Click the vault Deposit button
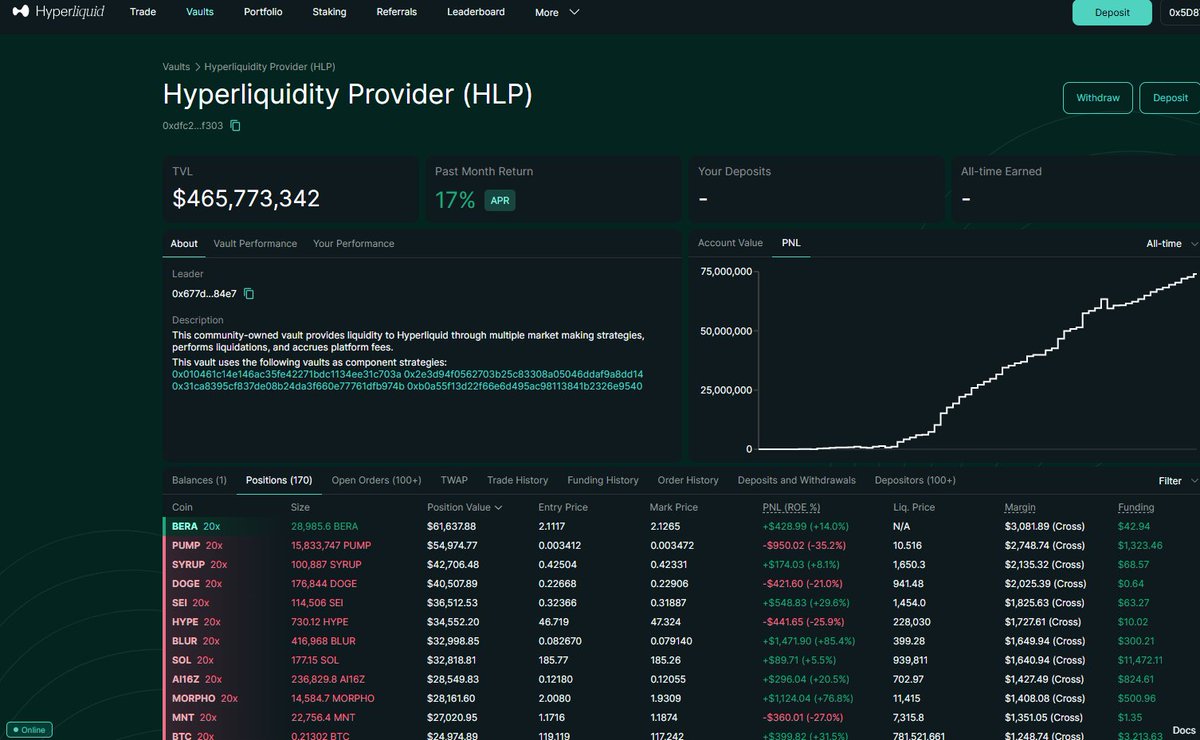This screenshot has width=1200, height=740. (1170, 98)
